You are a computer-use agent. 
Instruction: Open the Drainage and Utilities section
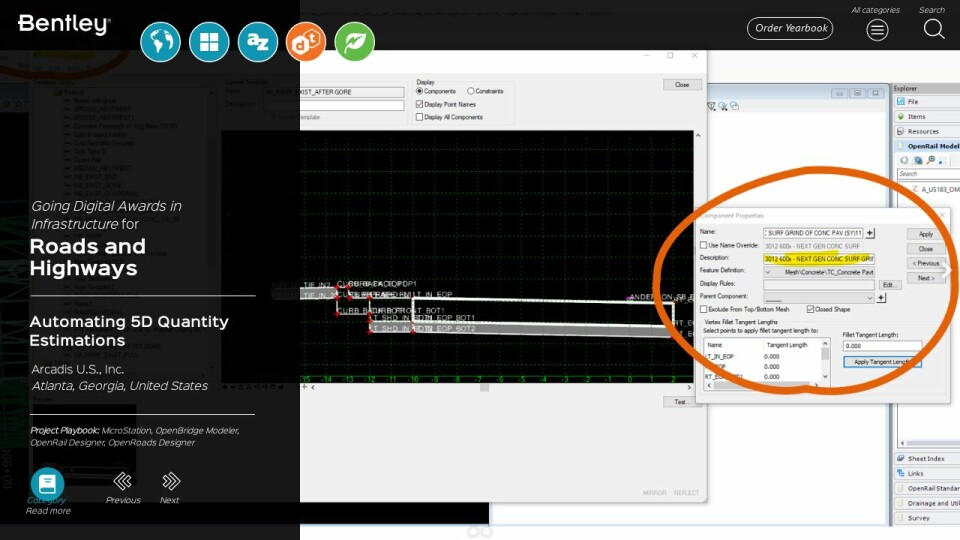click(x=928, y=503)
